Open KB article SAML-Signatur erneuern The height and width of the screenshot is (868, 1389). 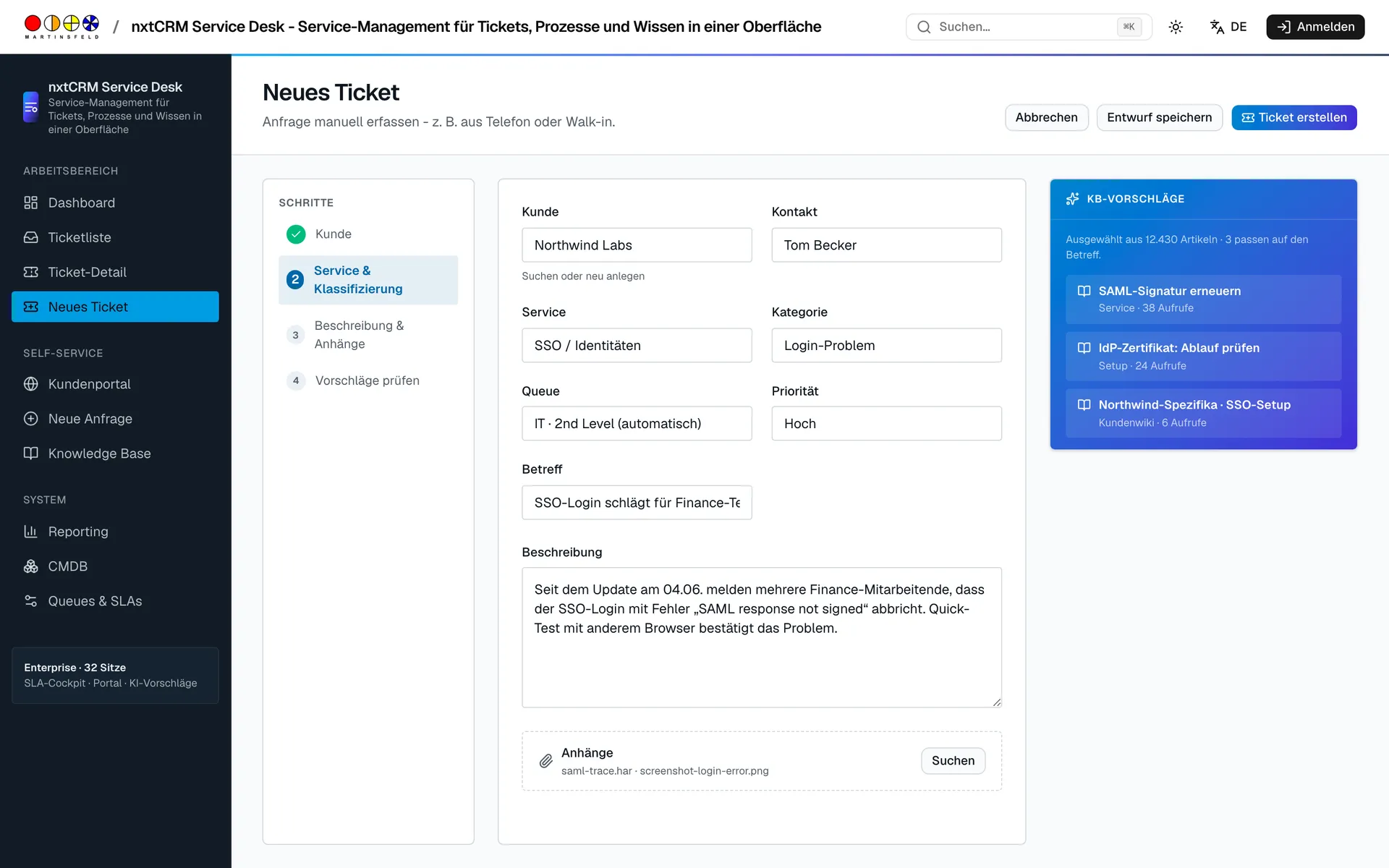point(1203,299)
